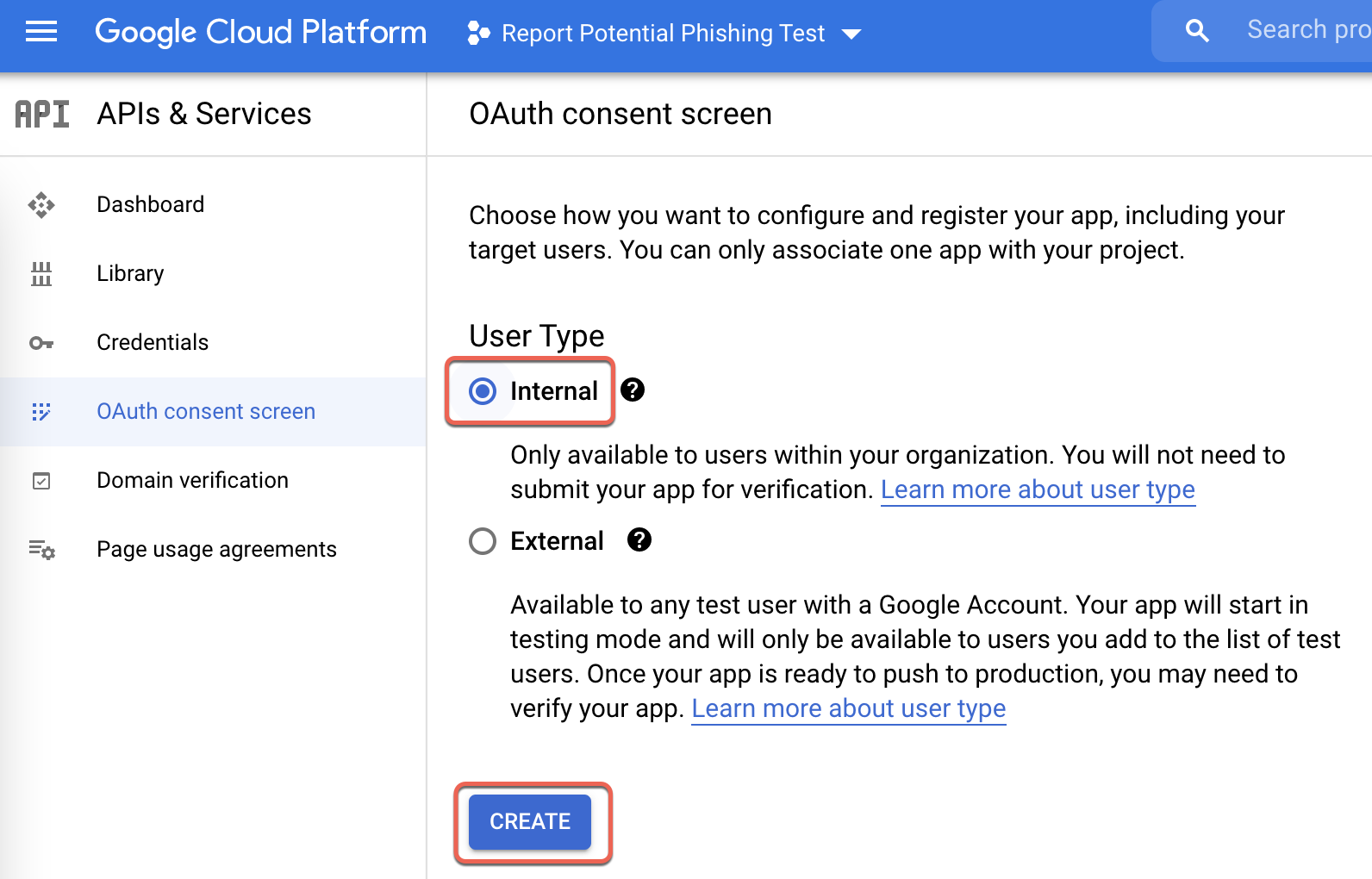Click the Domain verification checkbox icon
Image resolution: width=1372 pixels, height=879 pixels.
(41, 481)
